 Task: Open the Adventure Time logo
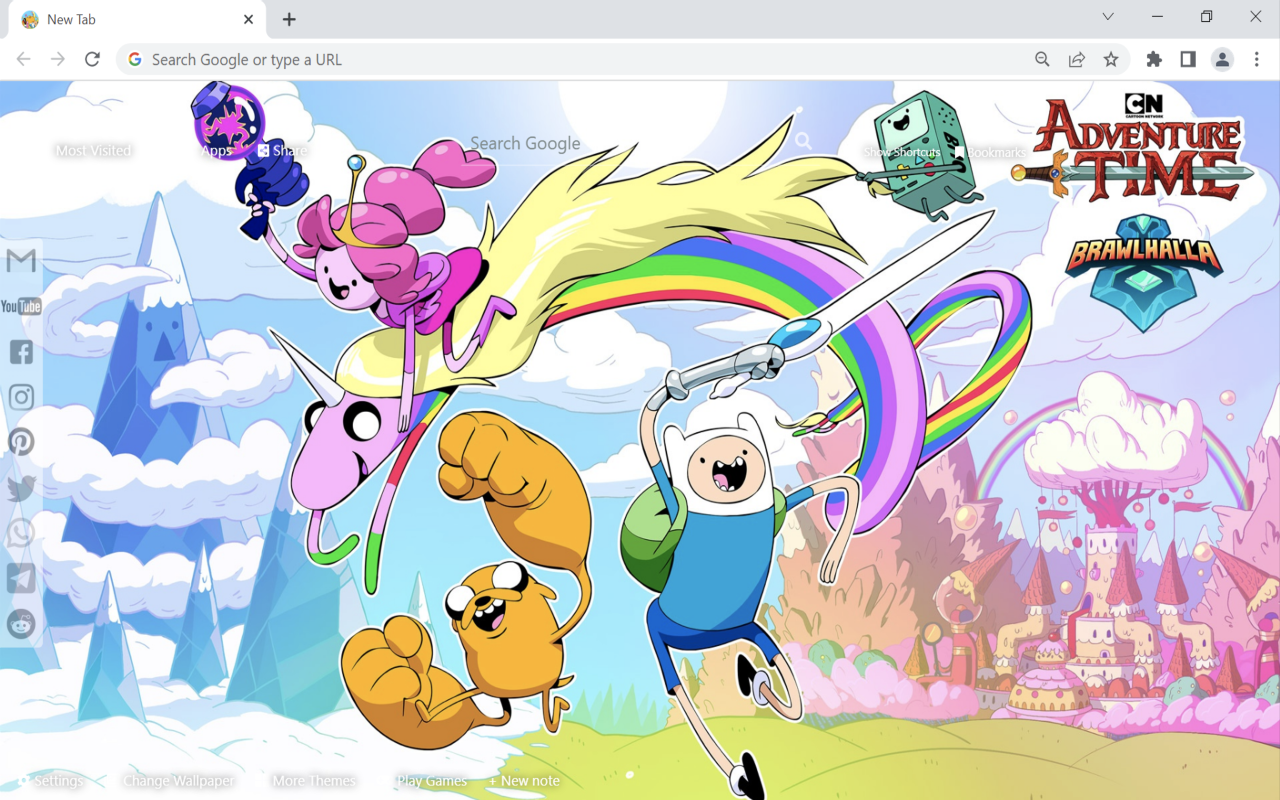1132,147
